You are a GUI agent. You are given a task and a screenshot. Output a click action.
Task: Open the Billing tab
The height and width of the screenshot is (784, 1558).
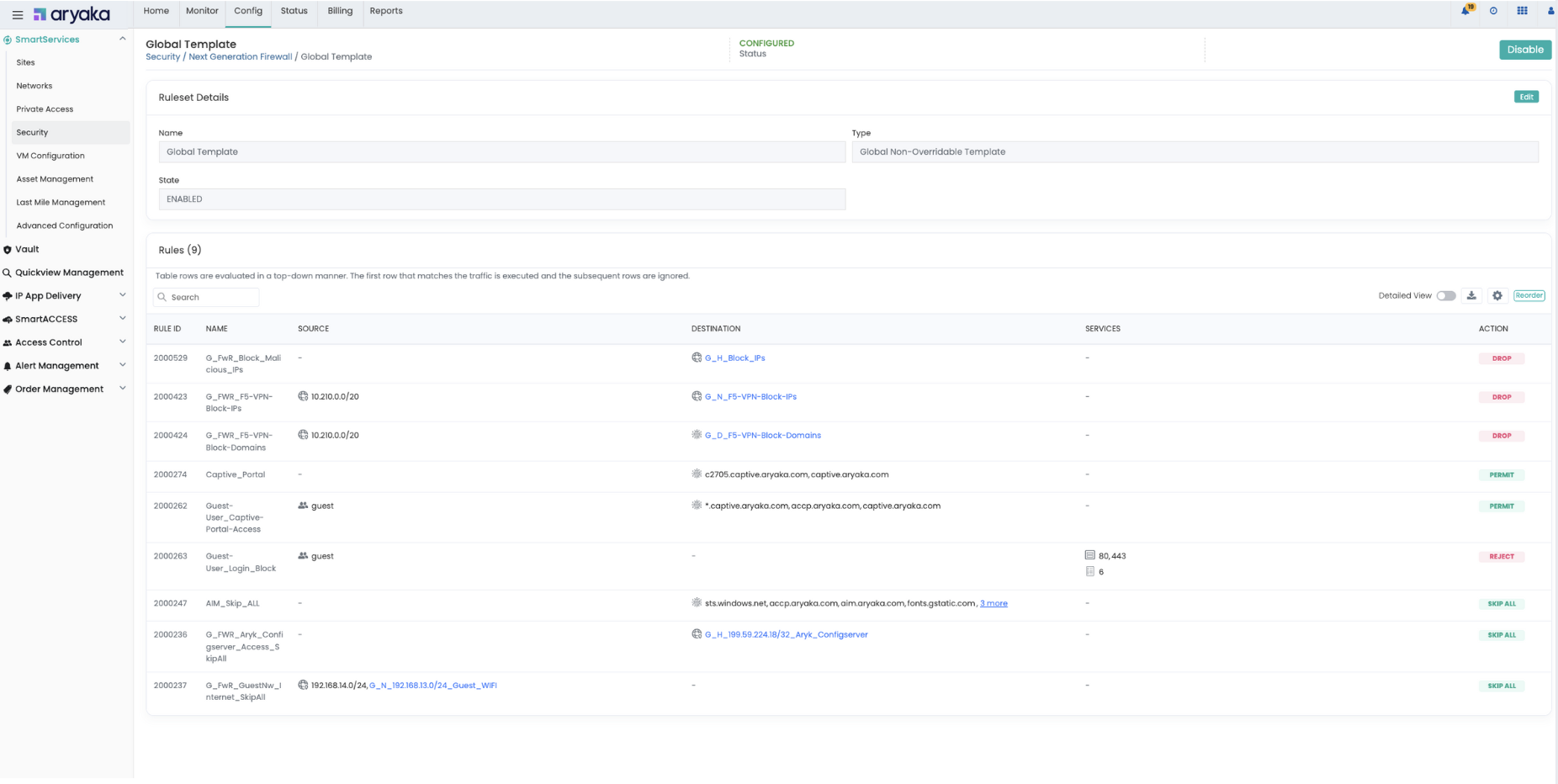pos(340,11)
